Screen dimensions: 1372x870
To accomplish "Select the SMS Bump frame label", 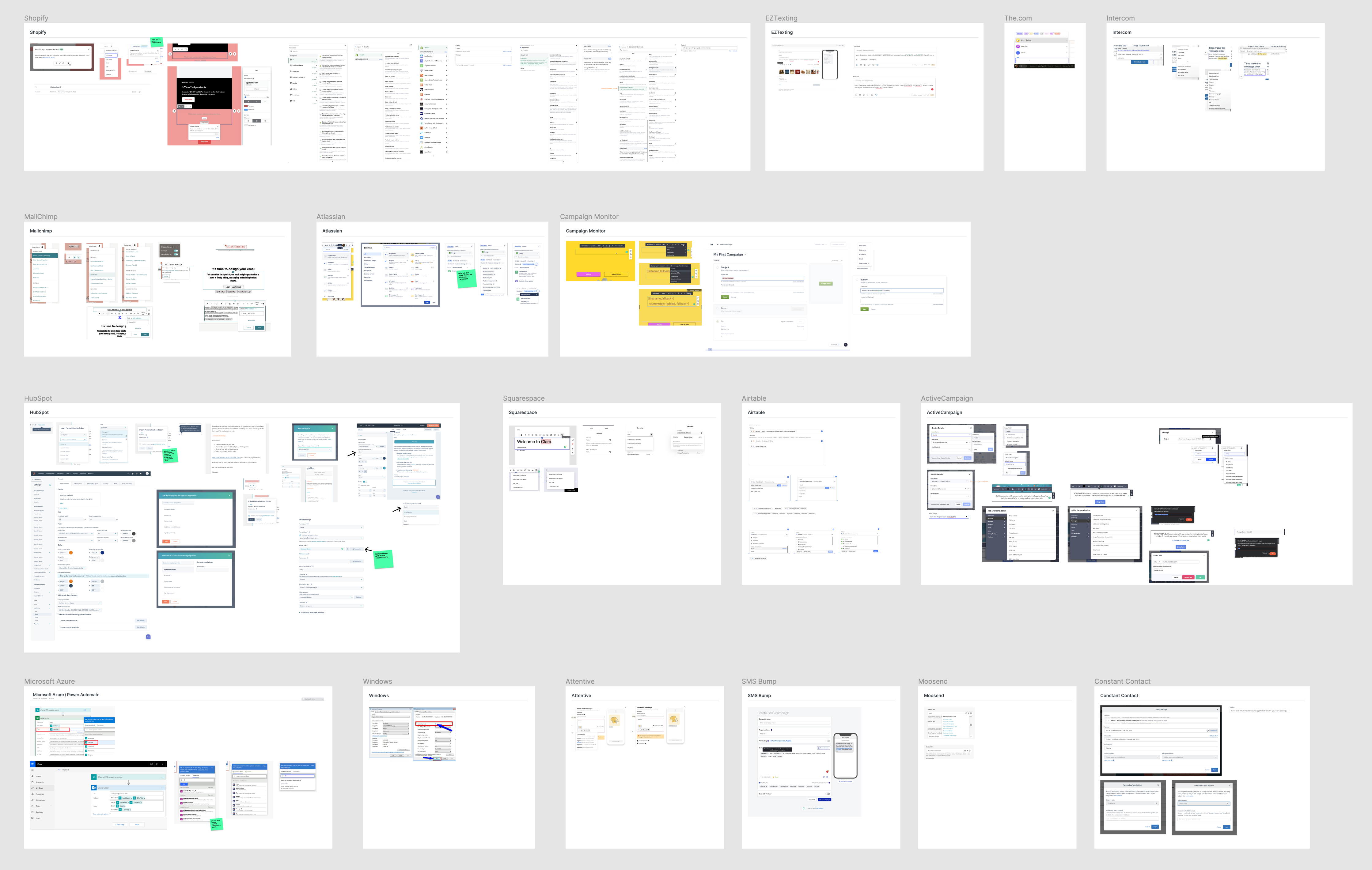I will (x=758, y=681).
